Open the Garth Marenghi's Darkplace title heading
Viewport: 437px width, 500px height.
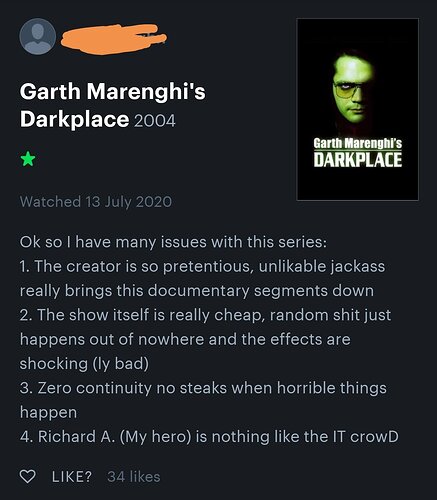(x=113, y=105)
